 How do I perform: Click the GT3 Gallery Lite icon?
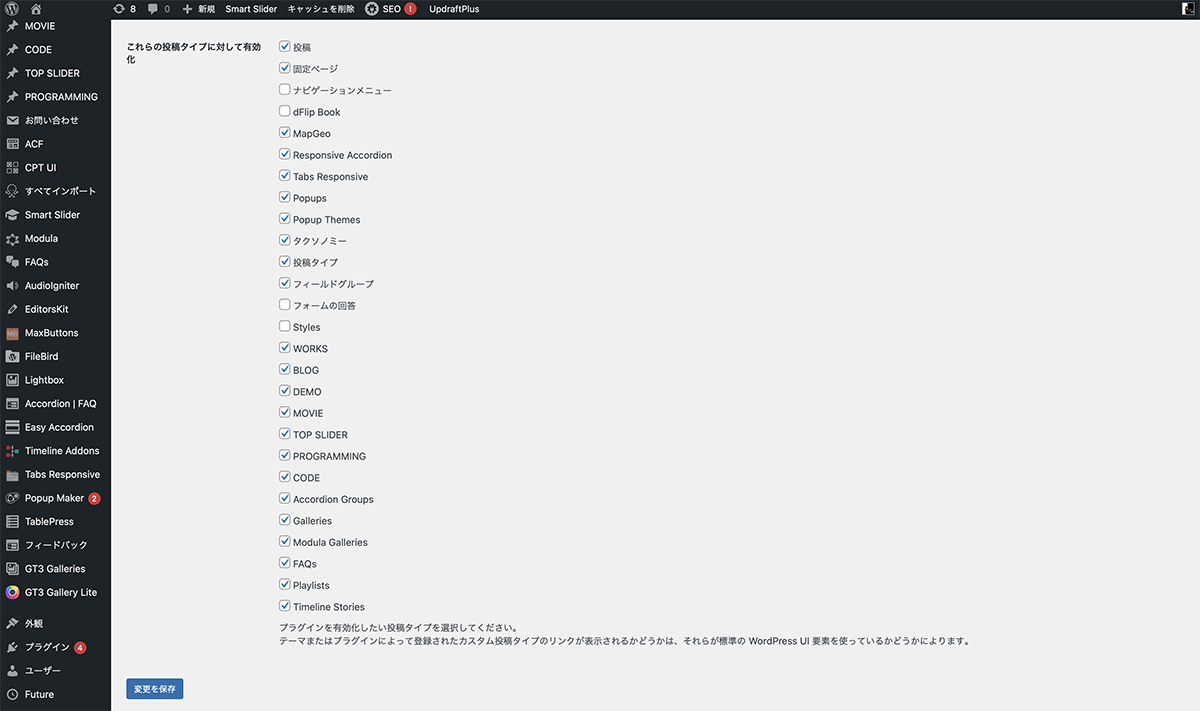(x=12, y=593)
